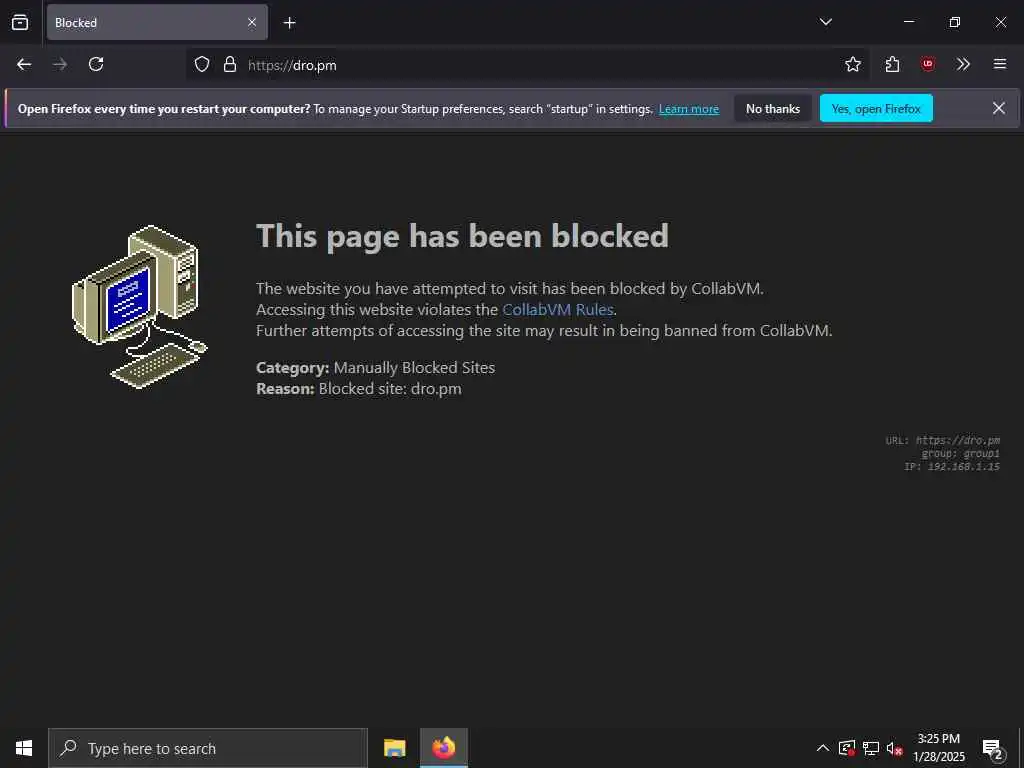Image resolution: width=1024 pixels, height=768 pixels.
Task: Open Firefox View icon in tab strip
Action: click(20, 22)
